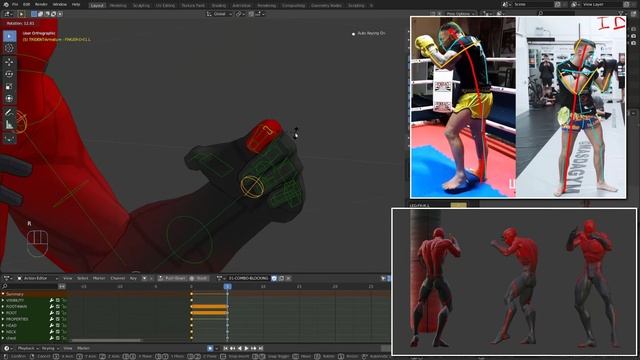Screen dimensions: 640x360
Task: Expand the VISIBILITY channel group
Action: coord(3,300)
